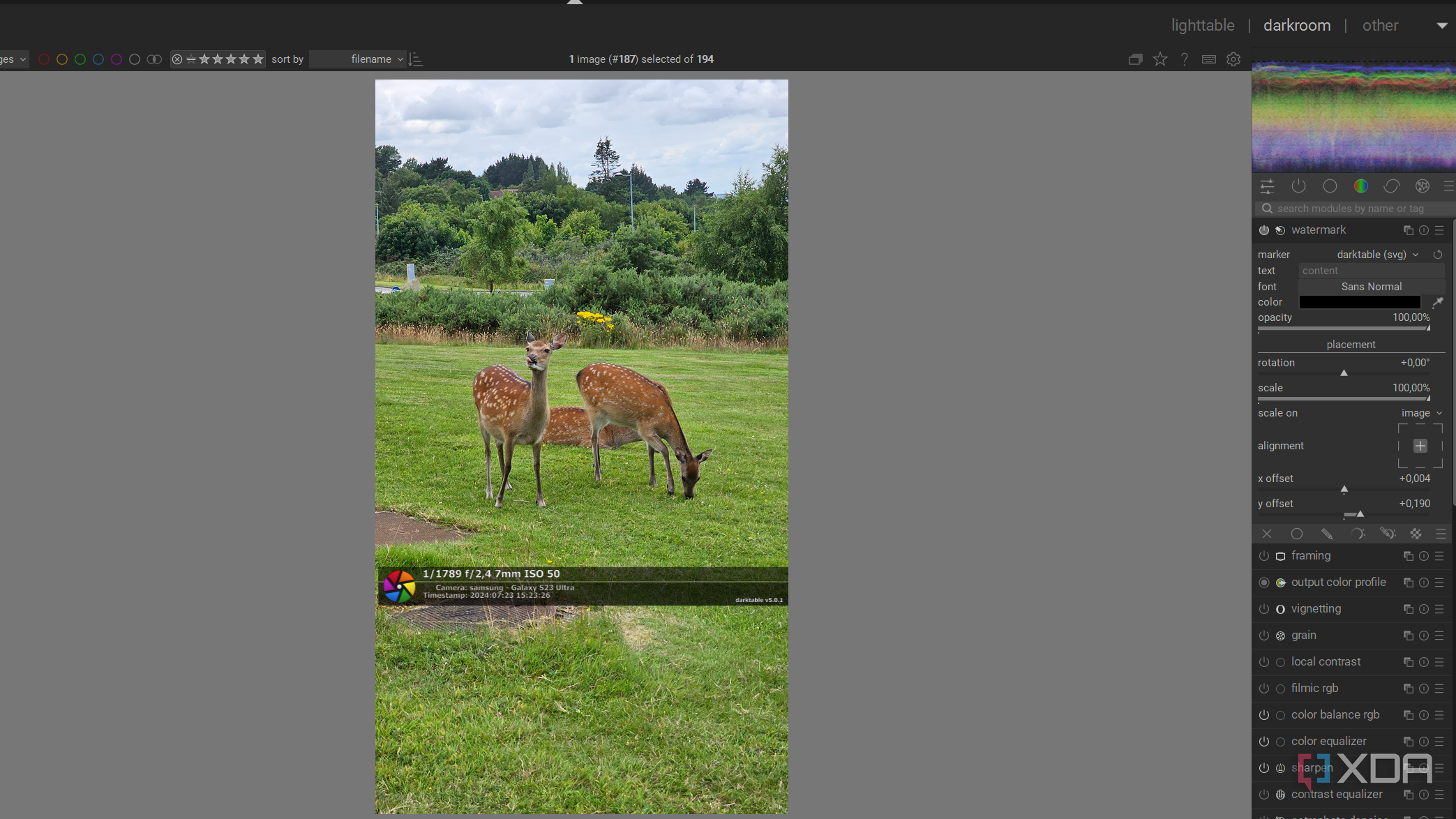Toggle the contrast equalizer module power
The width and height of the screenshot is (1456, 819).
[x=1263, y=795]
